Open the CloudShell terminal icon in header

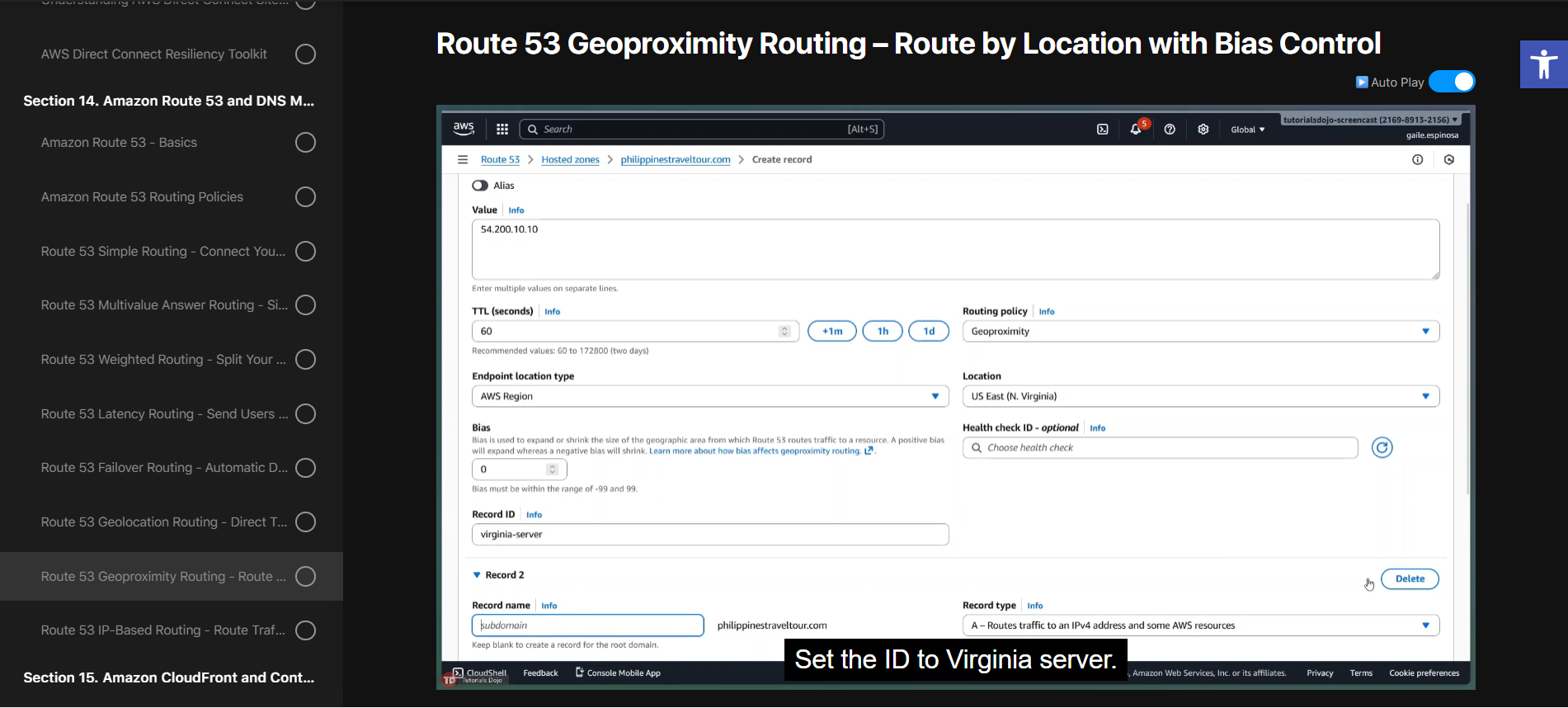point(1102,130)
